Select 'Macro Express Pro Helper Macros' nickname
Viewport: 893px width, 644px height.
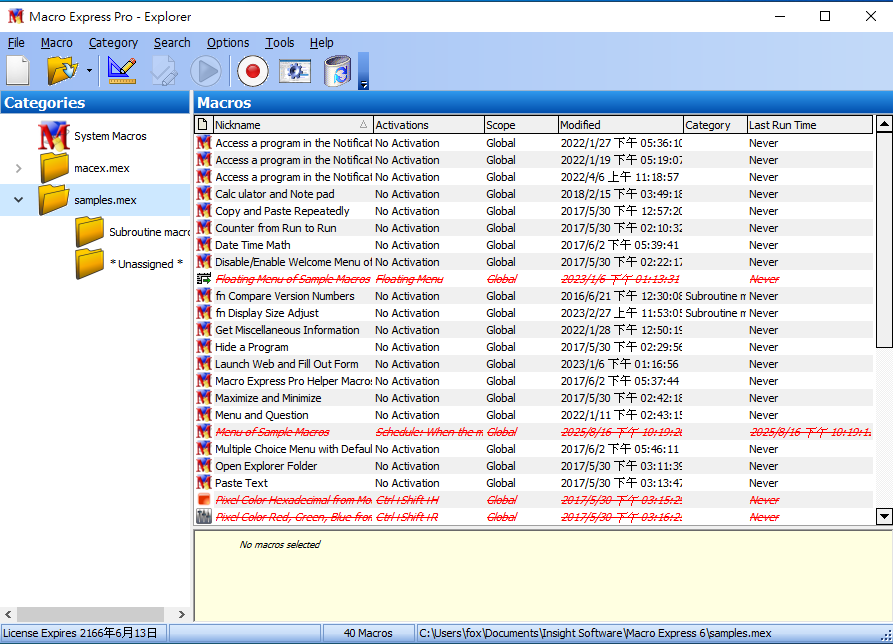pyautogui.click(x=293, y=381)
